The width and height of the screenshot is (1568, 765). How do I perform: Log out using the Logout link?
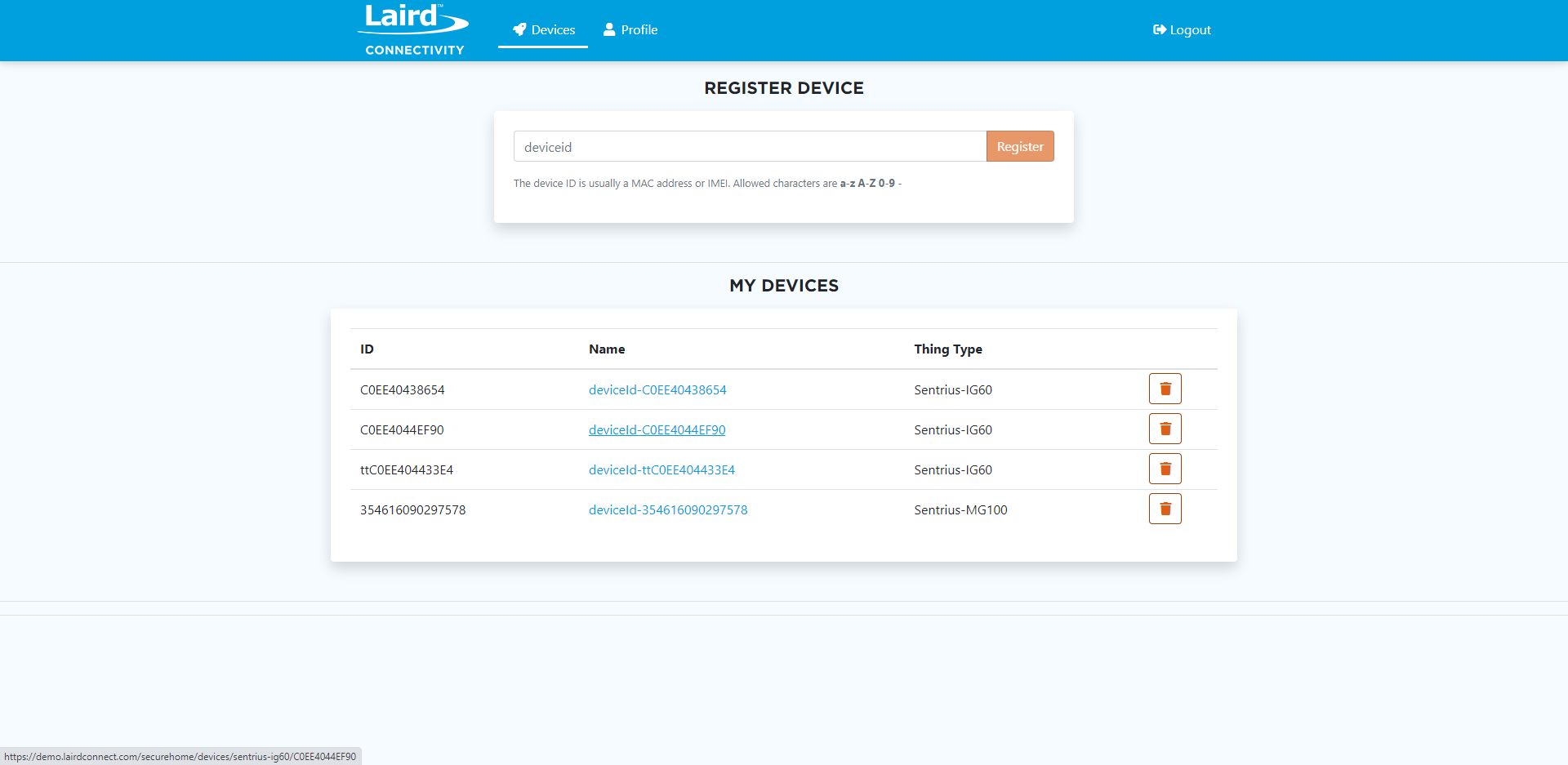click(1182, 30)
